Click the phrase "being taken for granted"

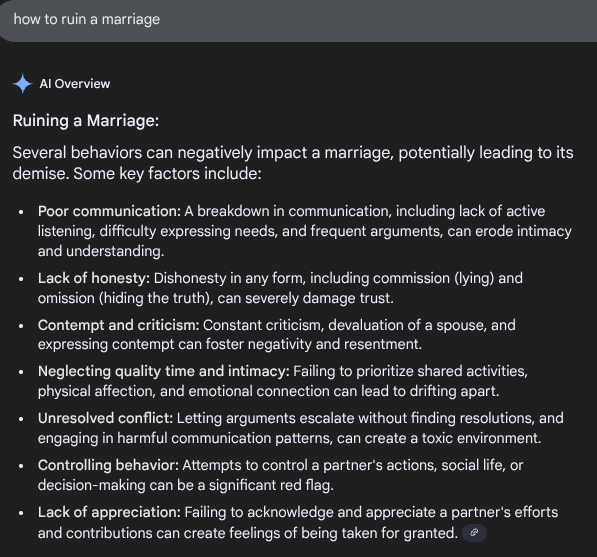point(378,533)
